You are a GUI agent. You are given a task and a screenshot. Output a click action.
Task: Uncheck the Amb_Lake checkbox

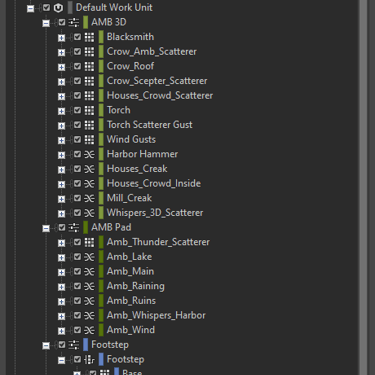click(77, 257)
